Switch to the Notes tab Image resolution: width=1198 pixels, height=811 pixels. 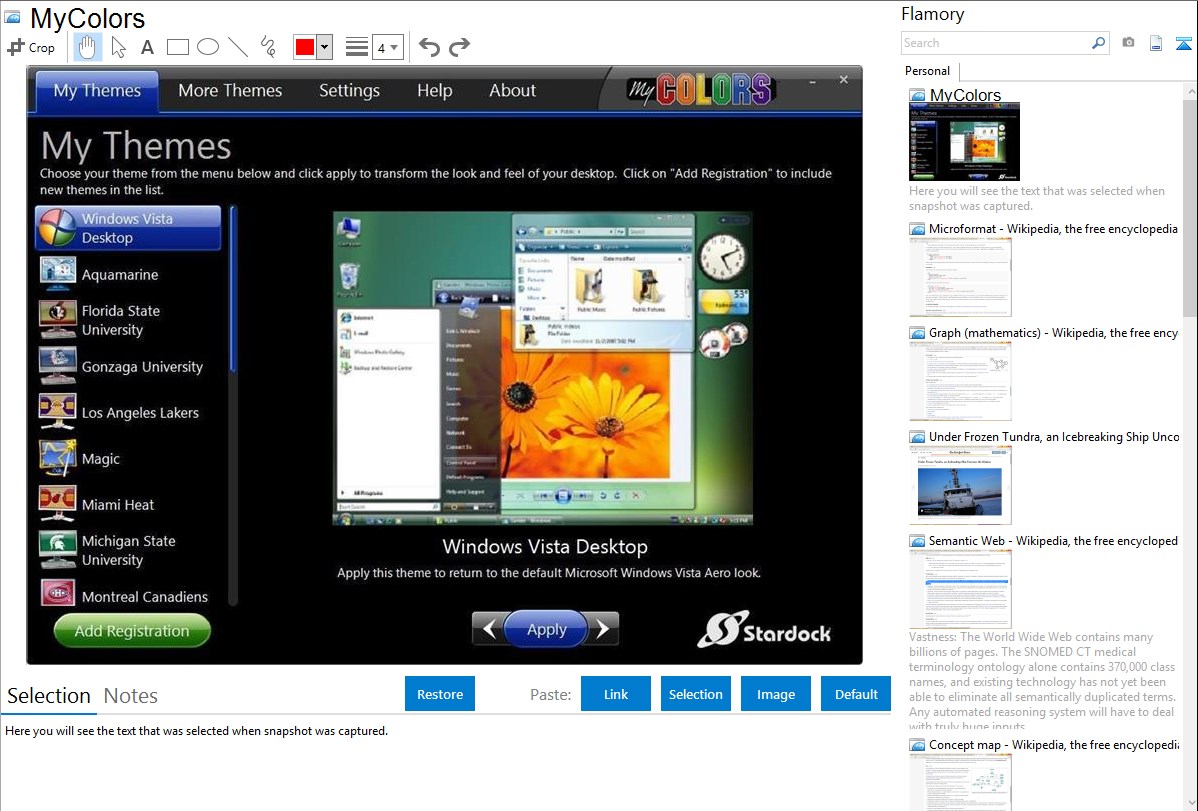click(x=131, y=696)
